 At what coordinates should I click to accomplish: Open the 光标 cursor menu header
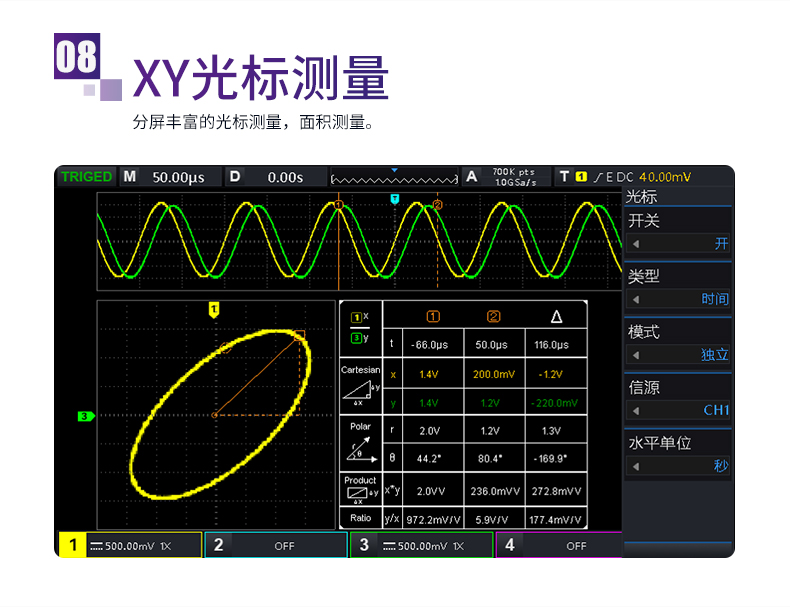(x=641, y=196)
